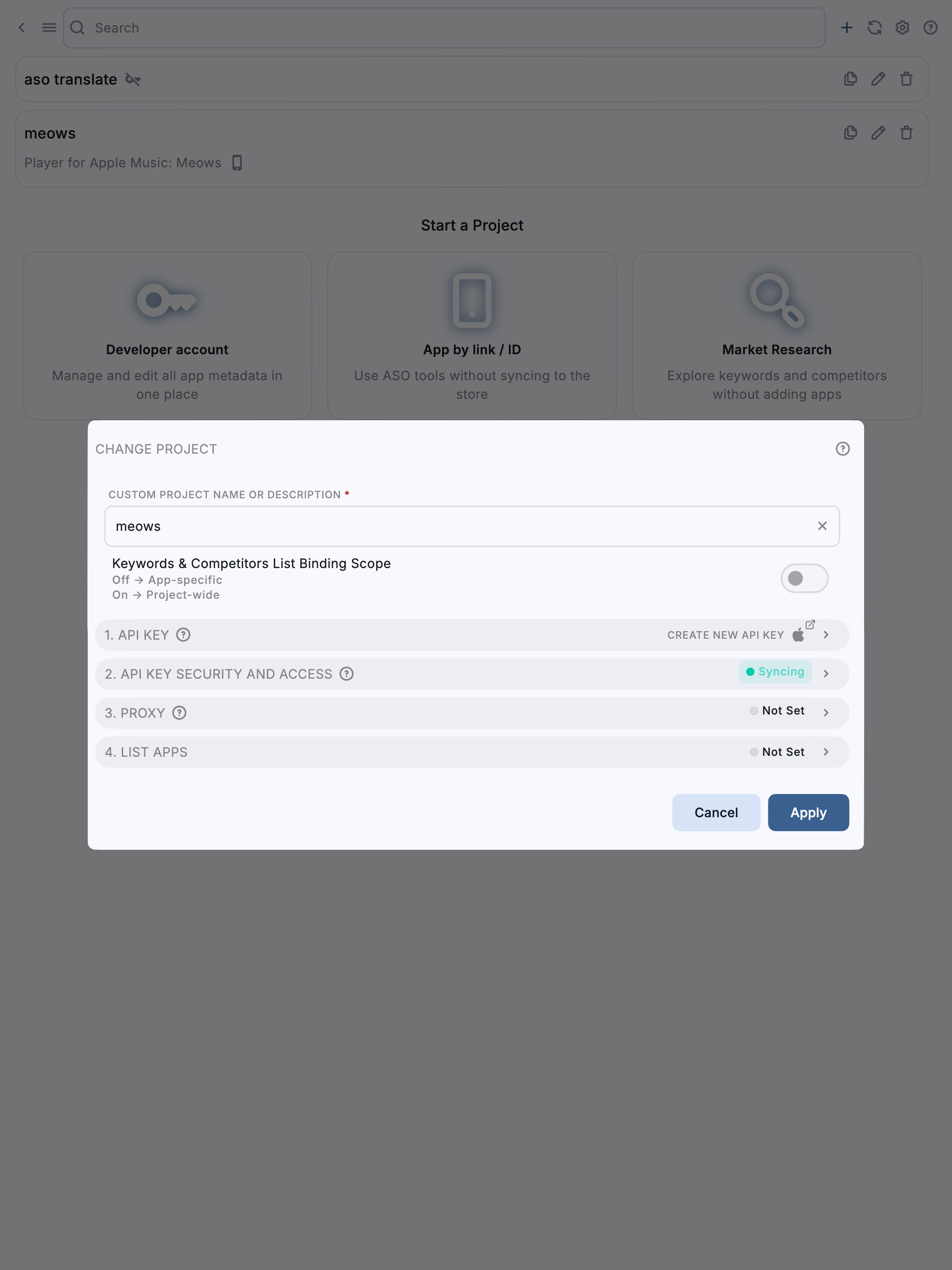Clear the project name field with X
Screen dimensions: 952x1270
pyautogui.click(x=822, y=526)
